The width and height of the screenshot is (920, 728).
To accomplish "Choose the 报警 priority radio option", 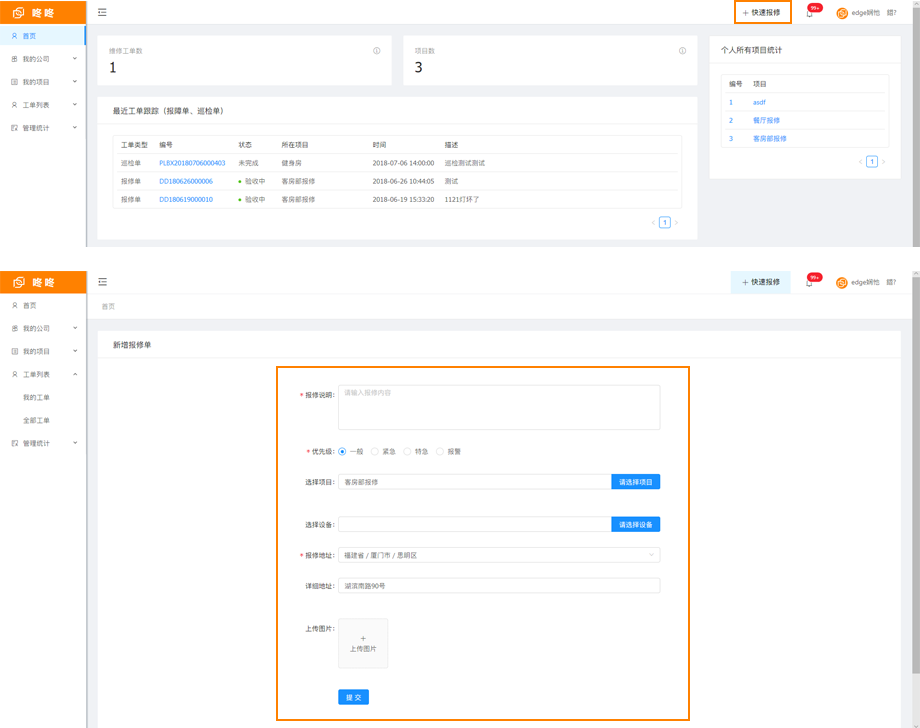I will tap(440, 452).
